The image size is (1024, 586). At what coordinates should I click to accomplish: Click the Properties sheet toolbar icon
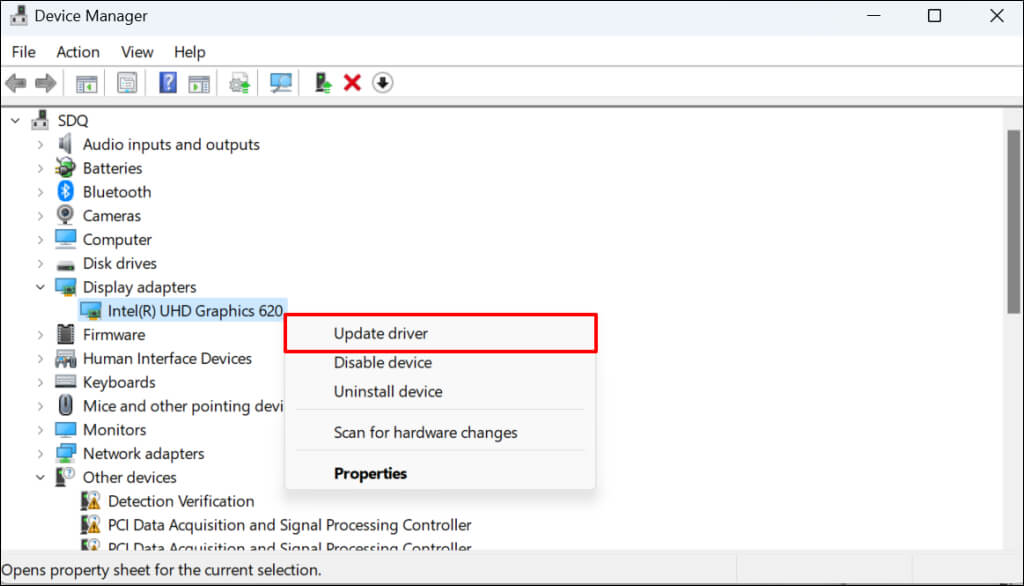(127, 83)
